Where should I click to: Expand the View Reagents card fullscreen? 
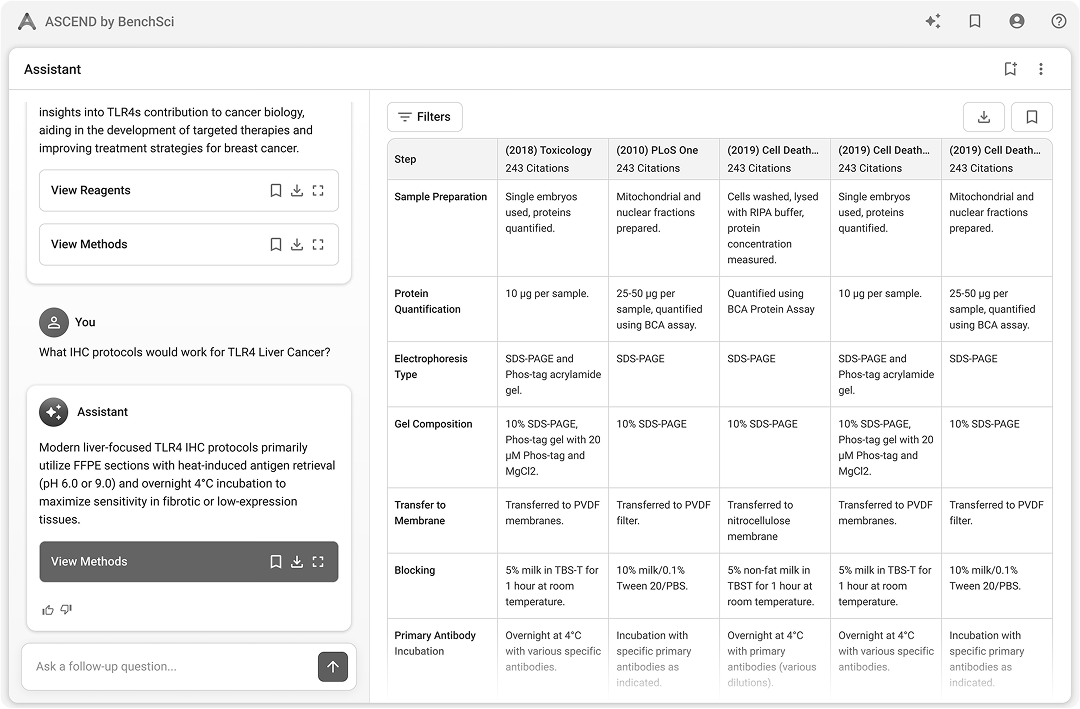tap(318, 190)
